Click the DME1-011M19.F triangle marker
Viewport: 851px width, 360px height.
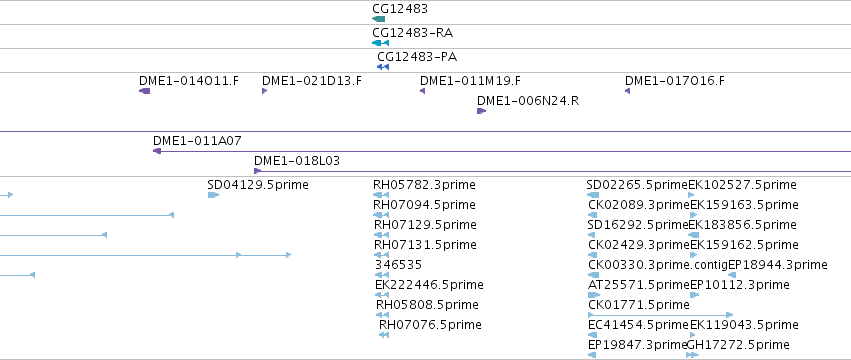click(422, 91)
